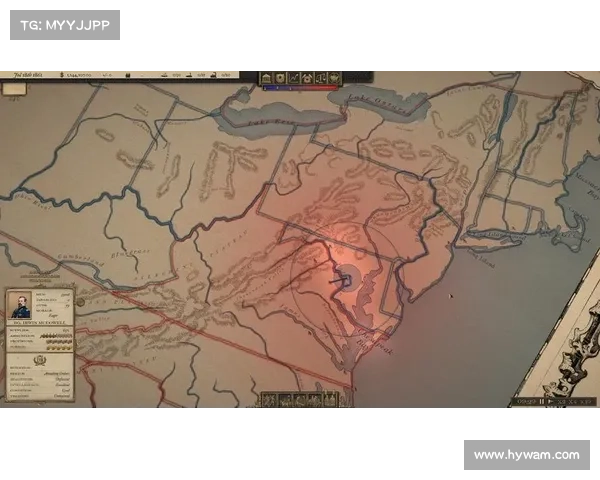This screenshot has width=600, height=480.
Task: Set game speed to x2
Action: coord(562,402)
